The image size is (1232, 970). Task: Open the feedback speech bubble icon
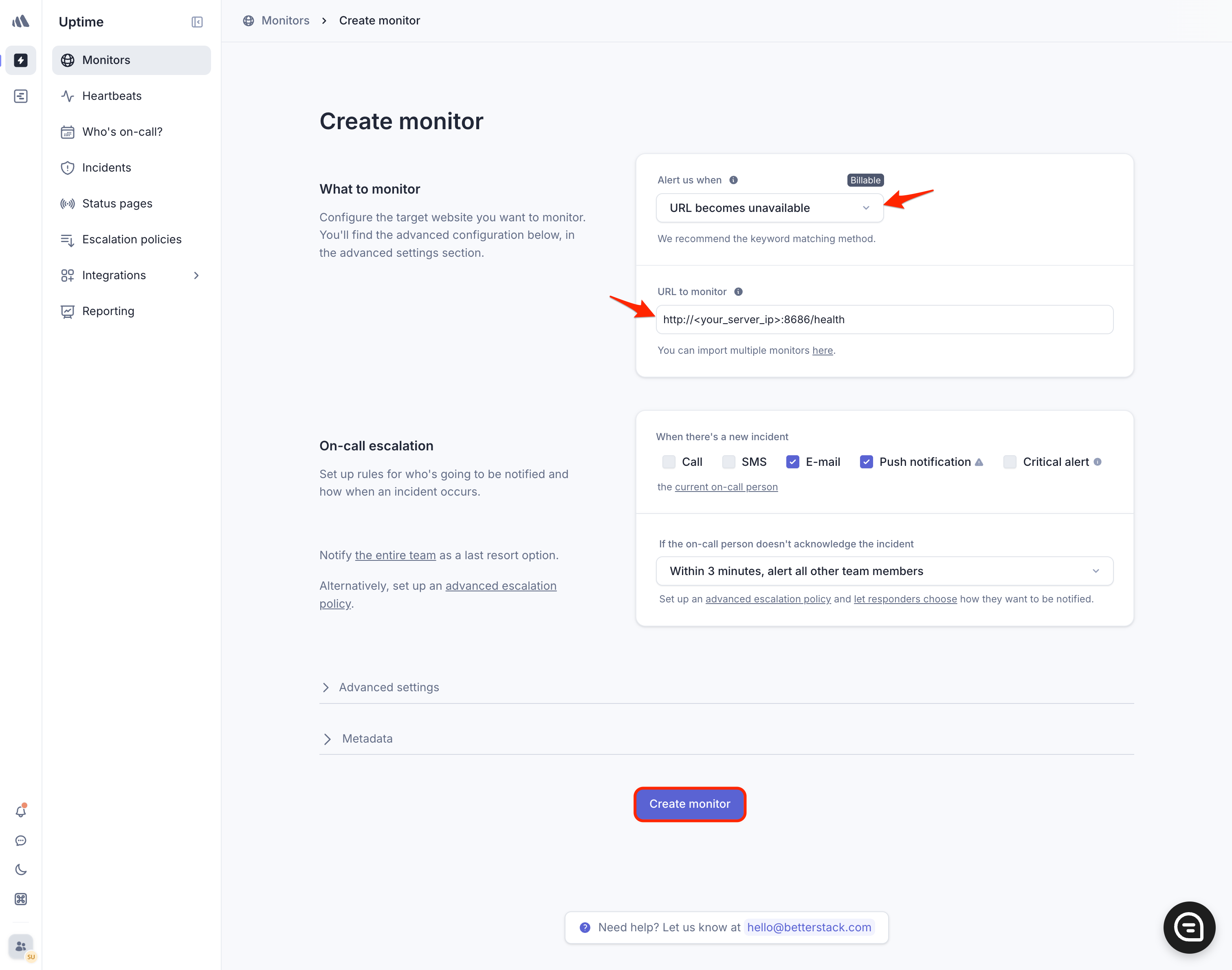pyautogui.click(x=21, y=840)
